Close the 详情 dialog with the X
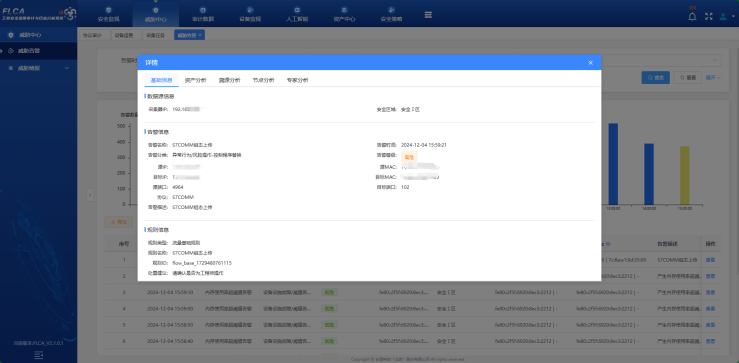This screenshot has width=739, height=363. (x=591, y=63)
